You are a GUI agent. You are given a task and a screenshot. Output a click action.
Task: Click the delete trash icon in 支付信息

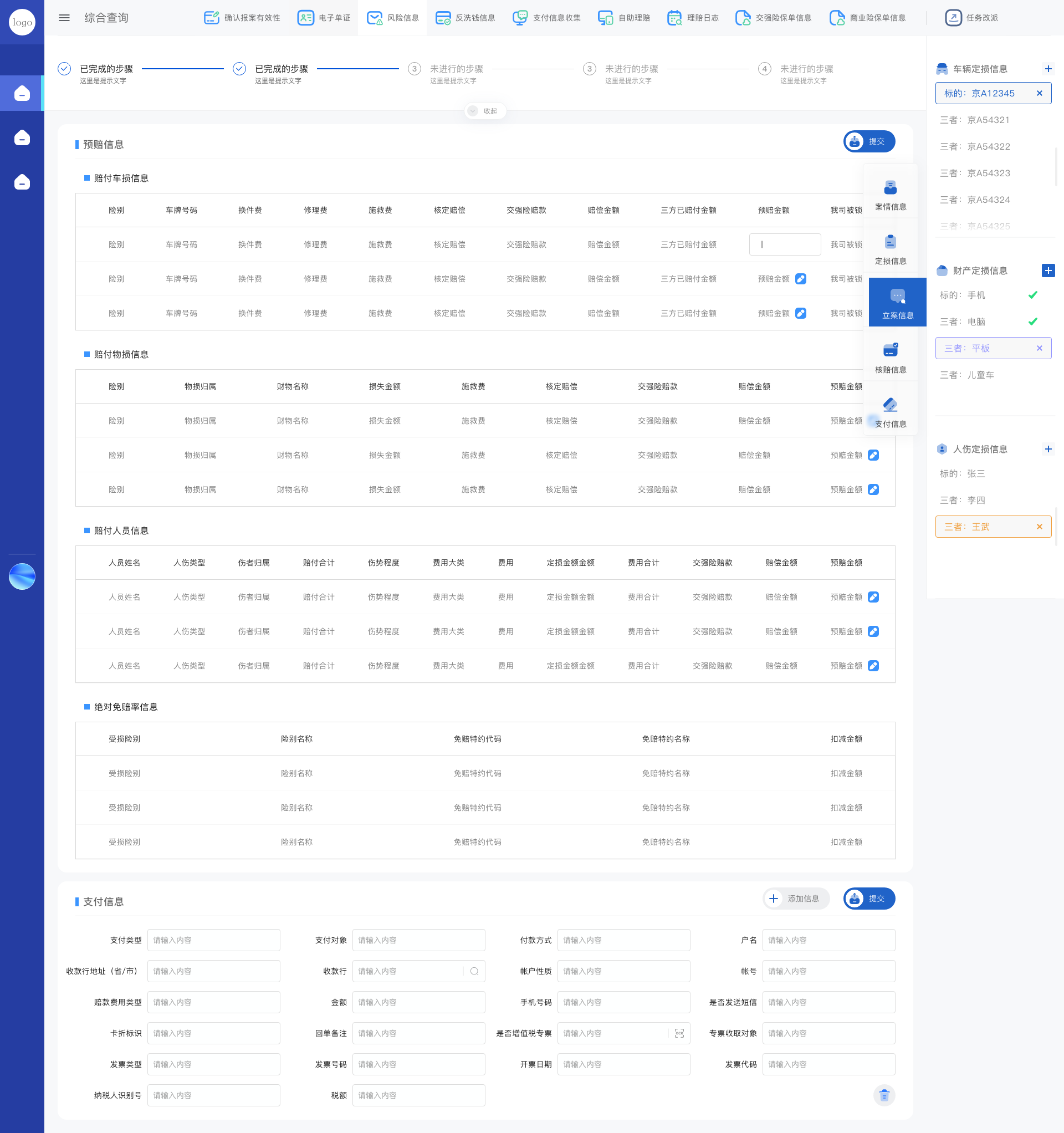pyautogui.click(x=884, y=1095)
